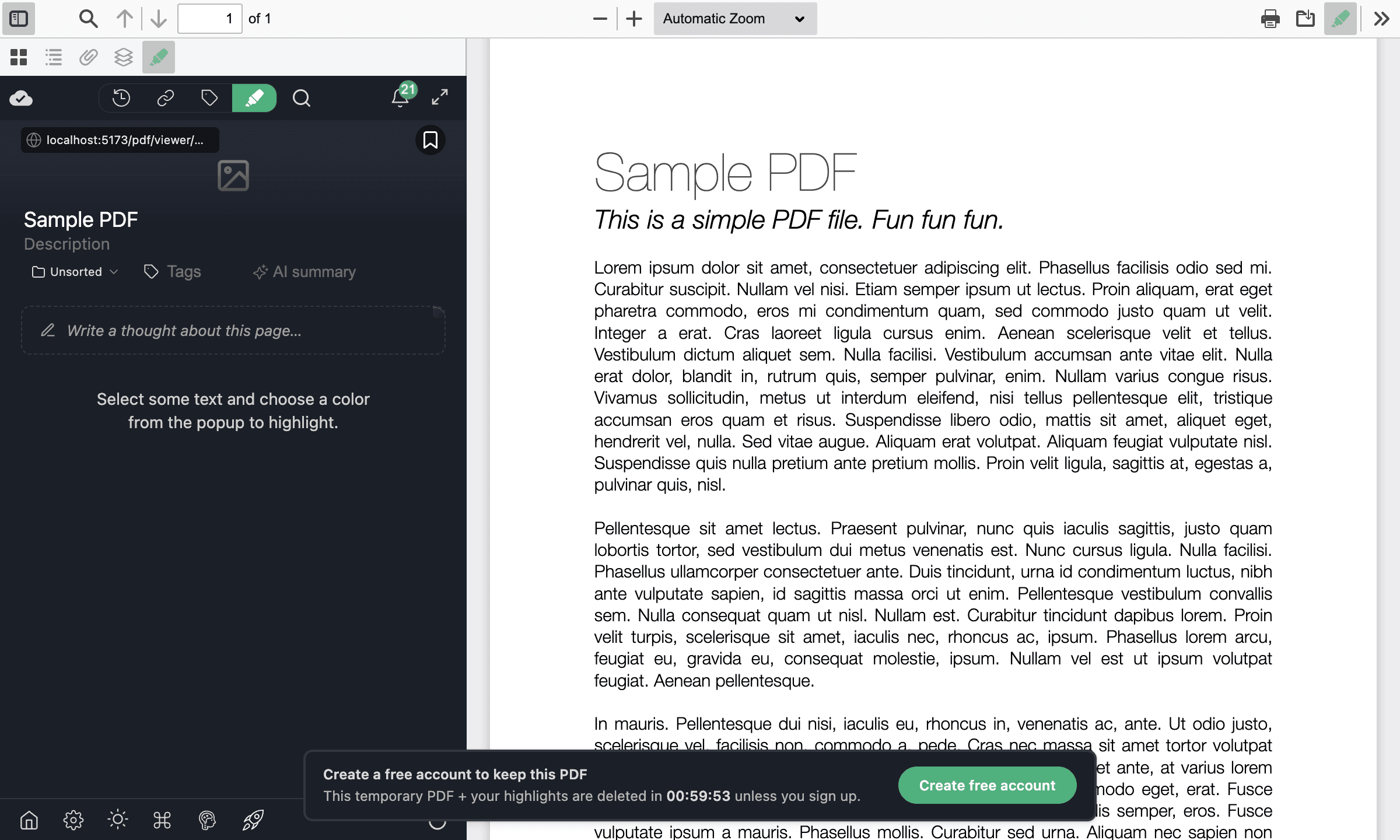The height and width of the screenshot is (840, 1400).
Task: Click the Description field
Action: (x=66, y=244)
